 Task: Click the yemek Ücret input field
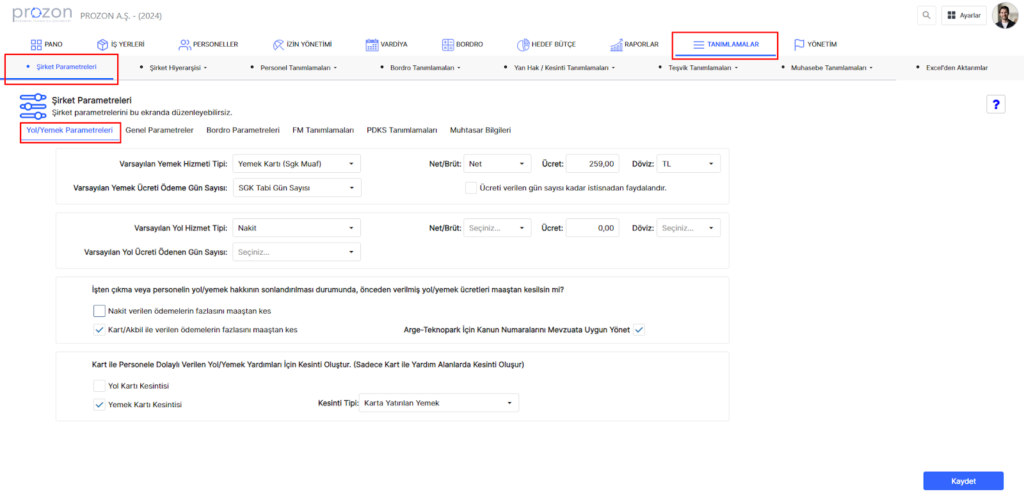(x=594, y=164)
